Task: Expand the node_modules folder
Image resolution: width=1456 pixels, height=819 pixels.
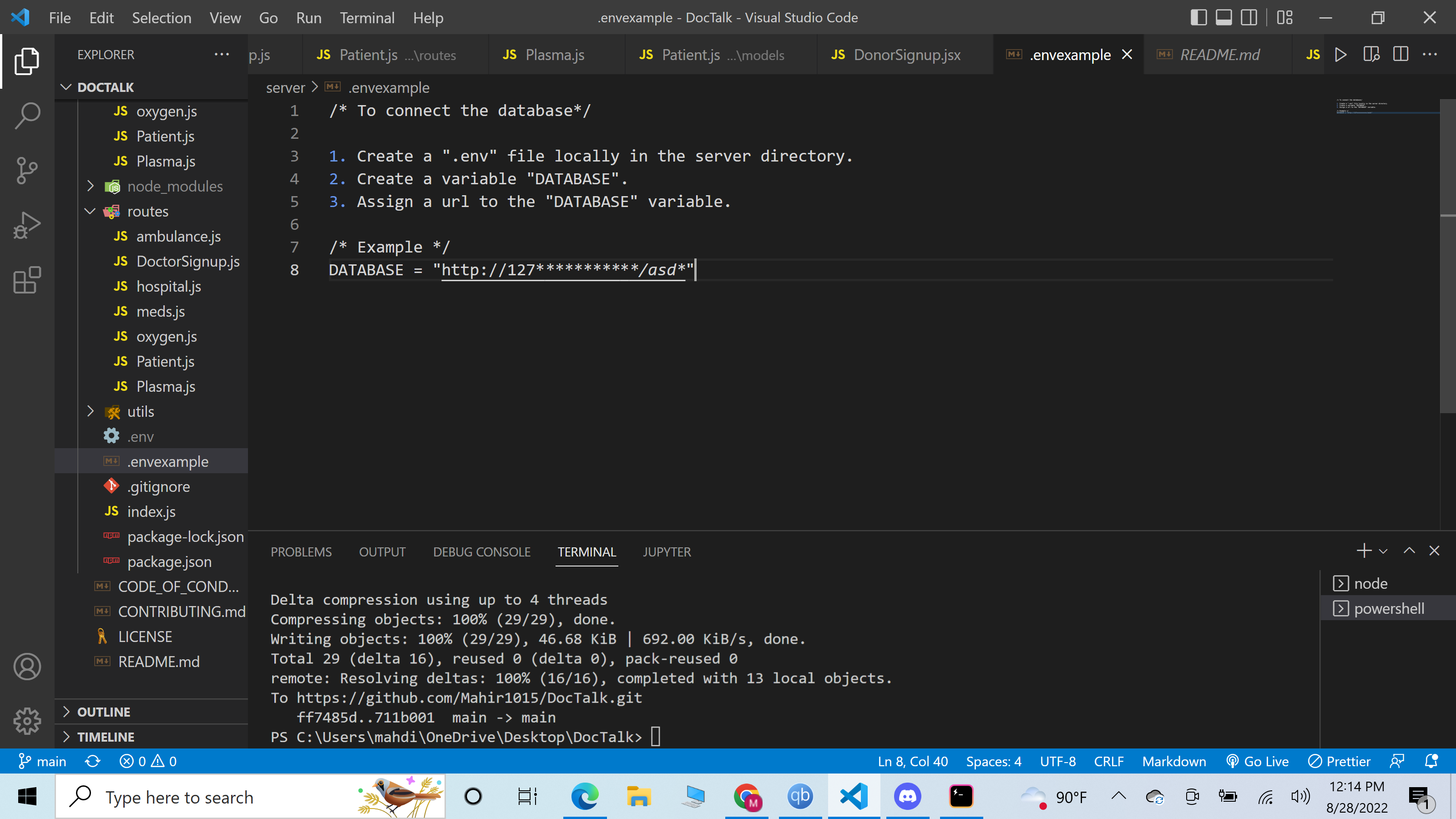Action: [91, 186]
